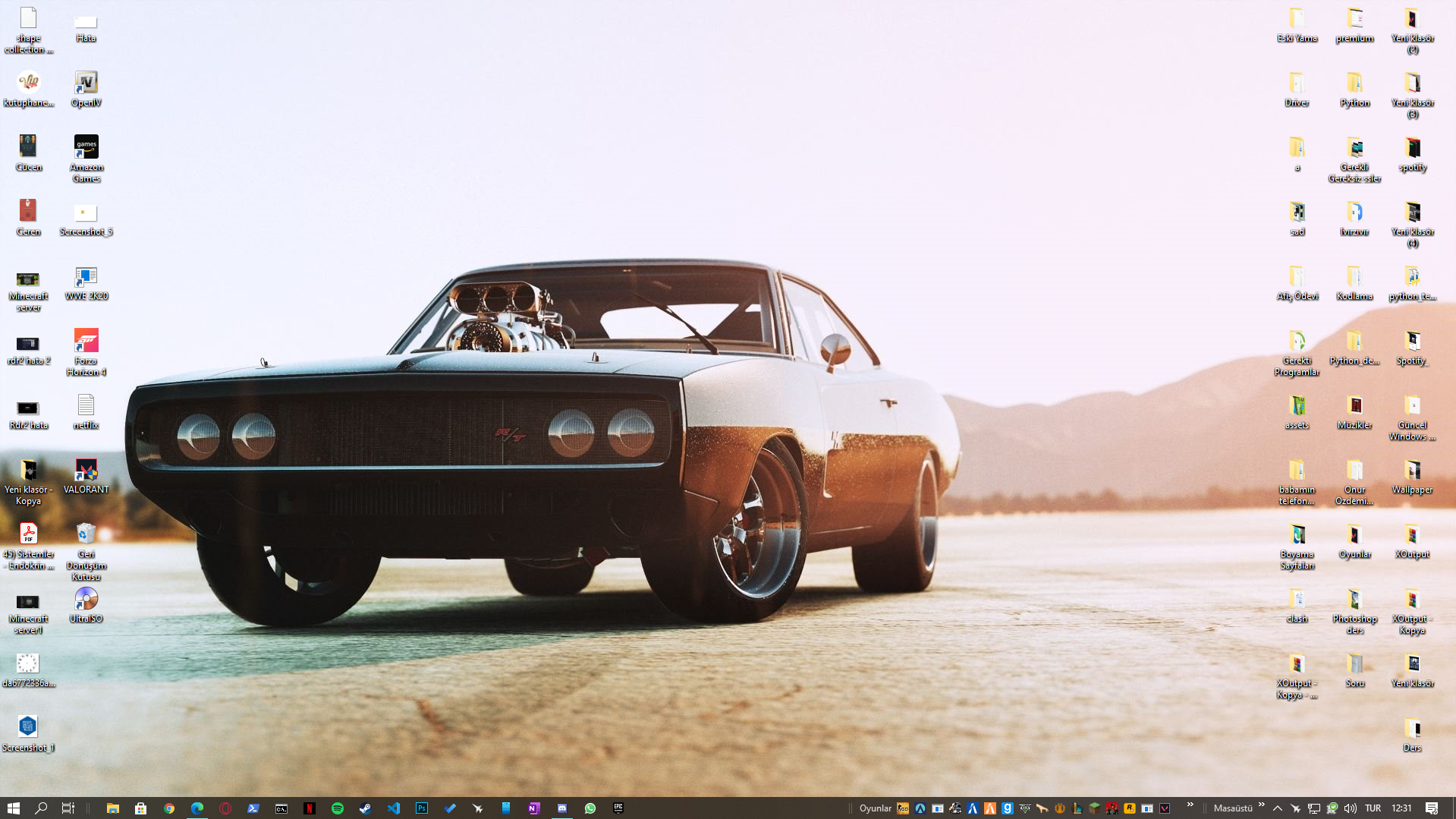This screenshot has height=819, width=1456.
Task: Launch VALORANT from the desktop
Action: (x=85, y=471)
